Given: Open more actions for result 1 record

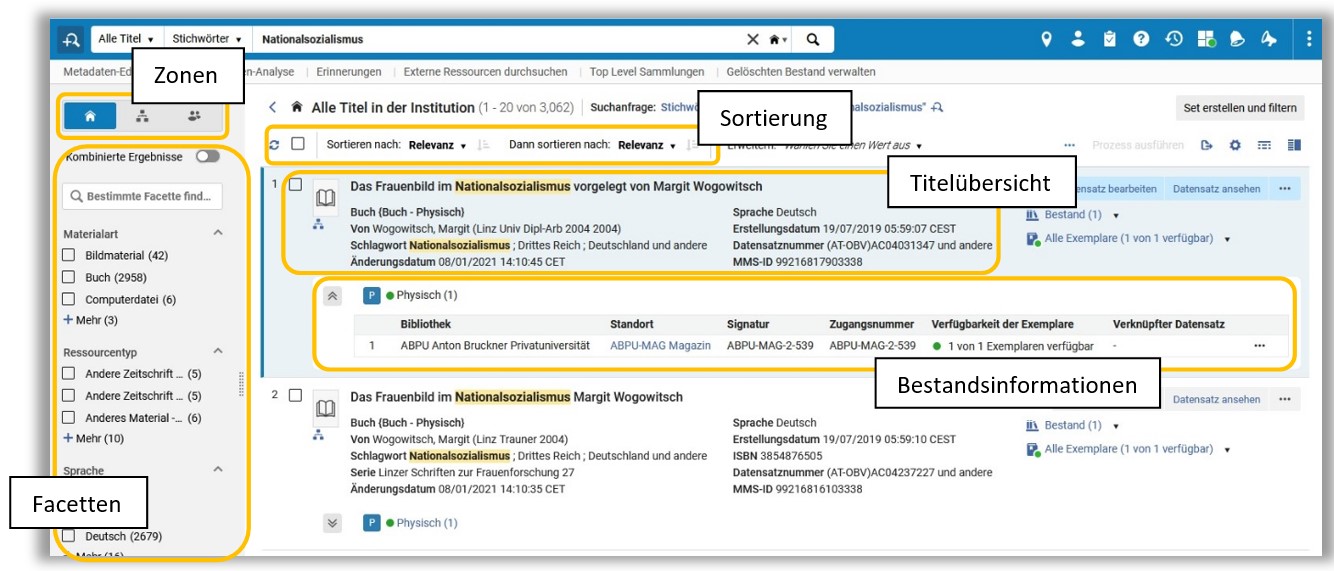Looking at the screenshot, I should coord(1284,188).
